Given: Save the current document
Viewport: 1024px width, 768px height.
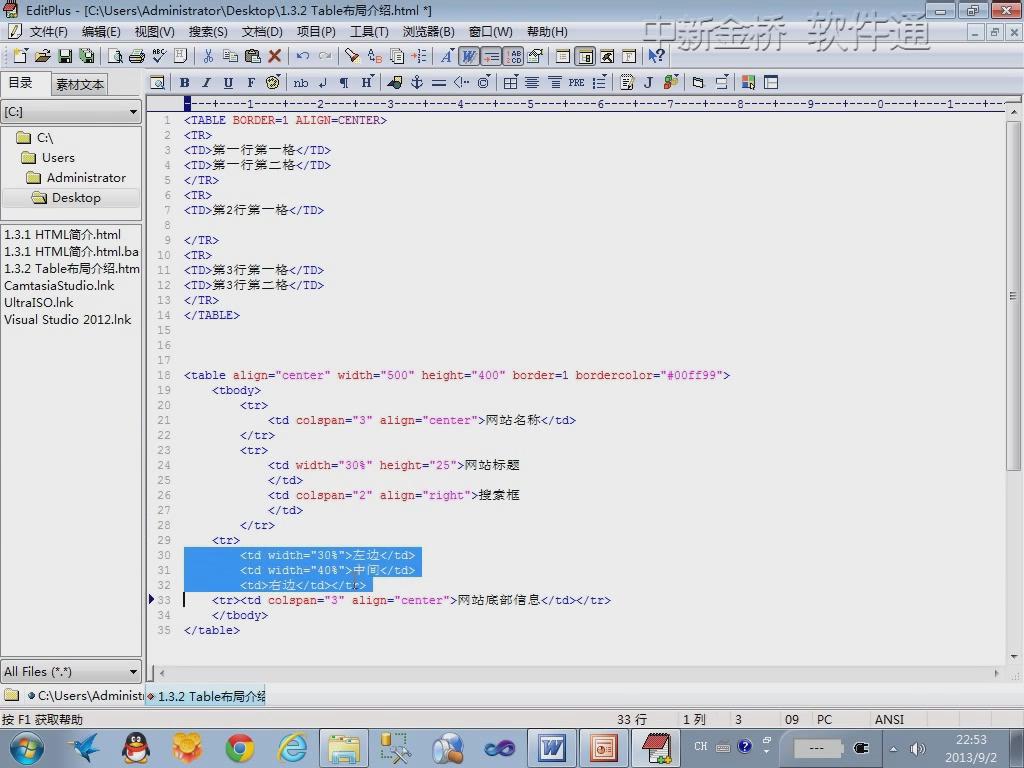Looking at the screenshot, I should [x=65, y=56].
